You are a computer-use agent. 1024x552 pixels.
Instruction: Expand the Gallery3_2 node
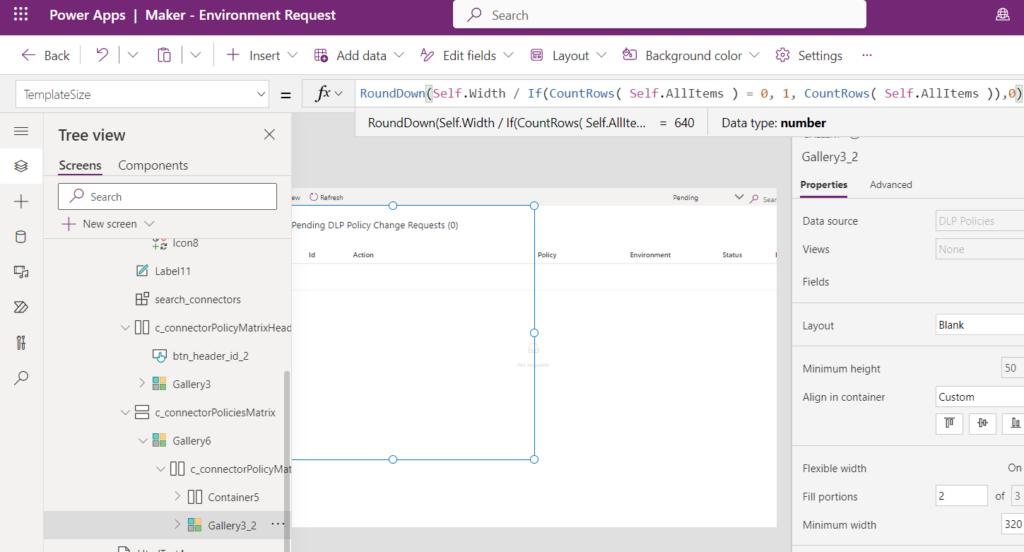tap(178, 525)
